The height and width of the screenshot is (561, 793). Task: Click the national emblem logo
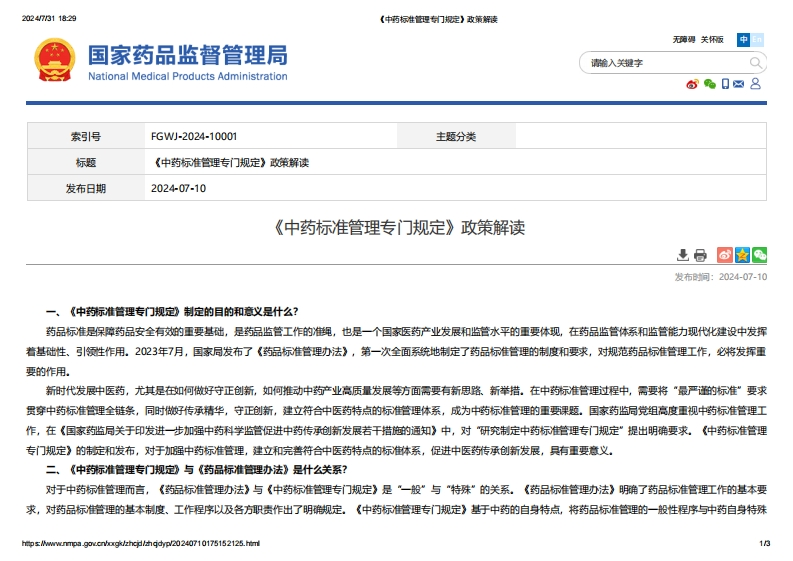[54, 62]
